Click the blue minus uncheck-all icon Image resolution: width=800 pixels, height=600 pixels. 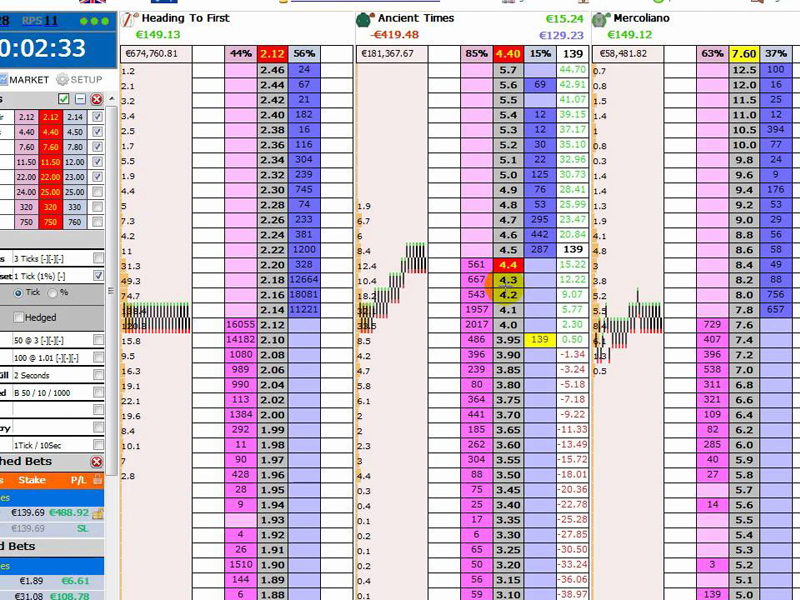click(x=80, y=99)
